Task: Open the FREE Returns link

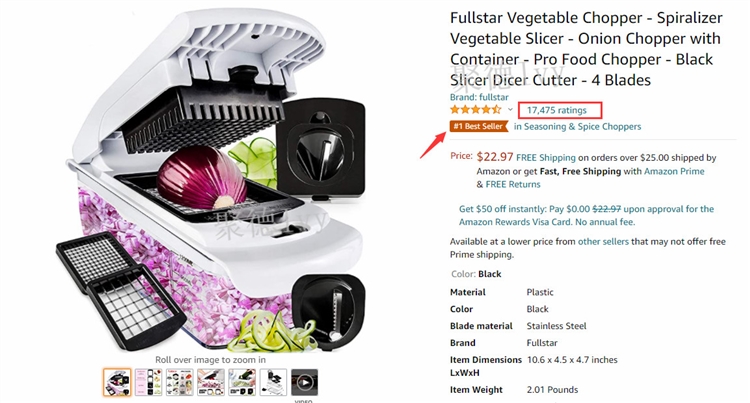Action: pos(513,185)
